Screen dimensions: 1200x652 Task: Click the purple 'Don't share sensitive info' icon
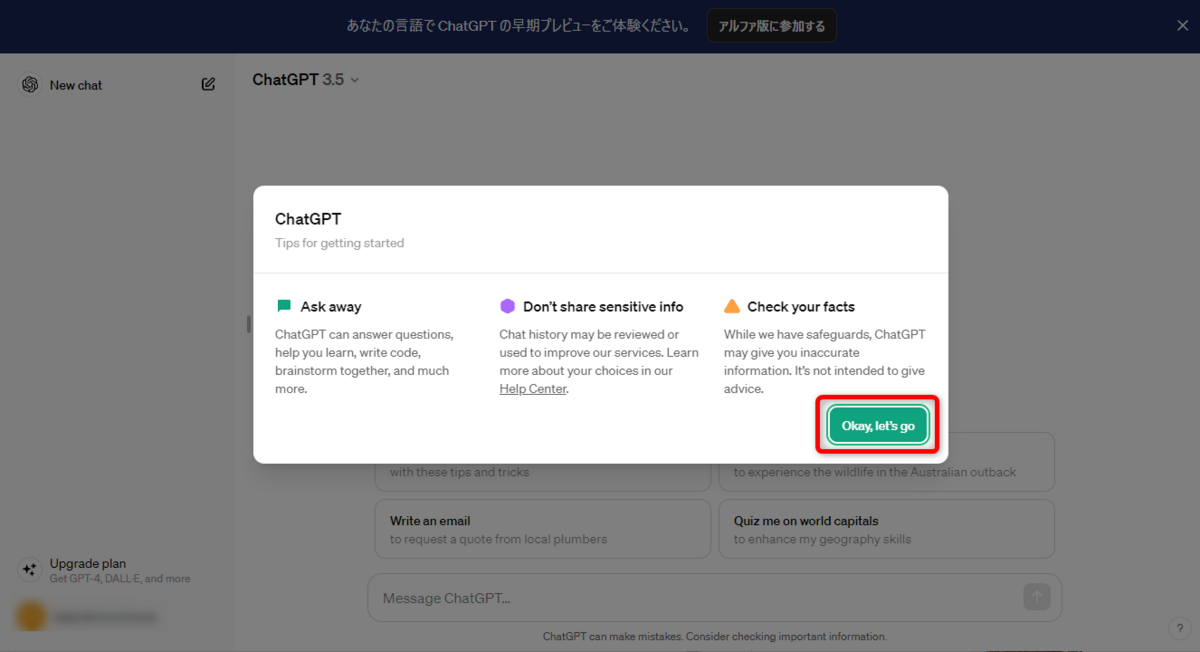coord(508,306)
